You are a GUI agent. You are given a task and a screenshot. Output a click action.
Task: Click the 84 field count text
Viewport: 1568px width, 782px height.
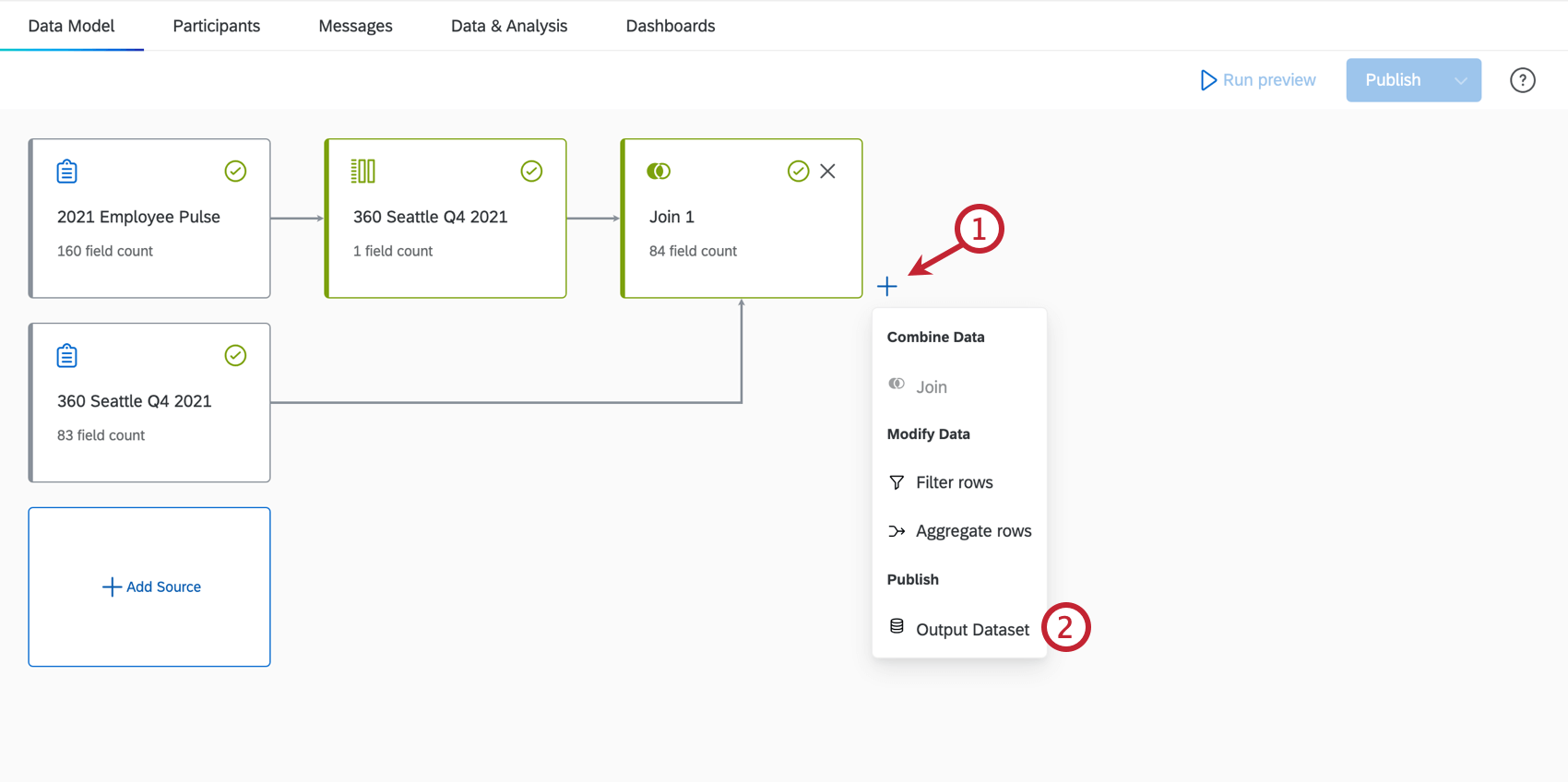tap(693, 251)
